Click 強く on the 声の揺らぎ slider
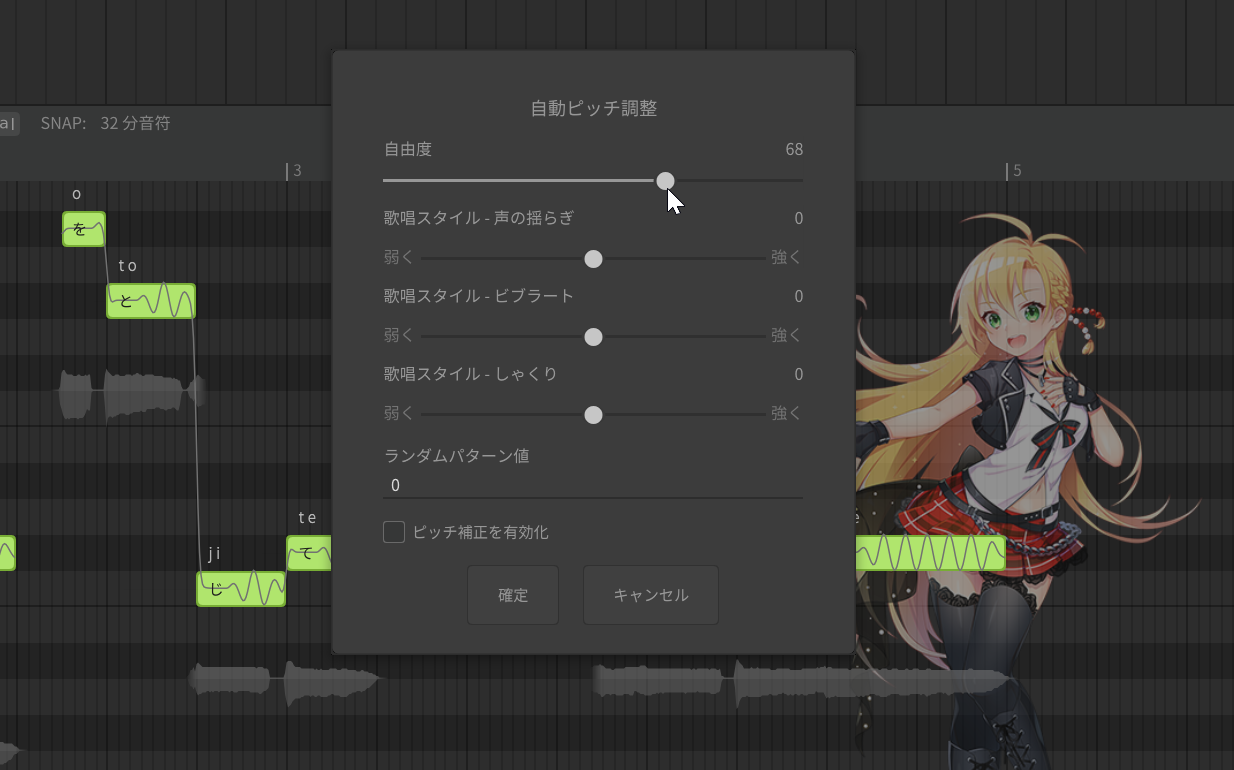The width and height of the screenshot is (1234, 770). (x=787, y=257)
